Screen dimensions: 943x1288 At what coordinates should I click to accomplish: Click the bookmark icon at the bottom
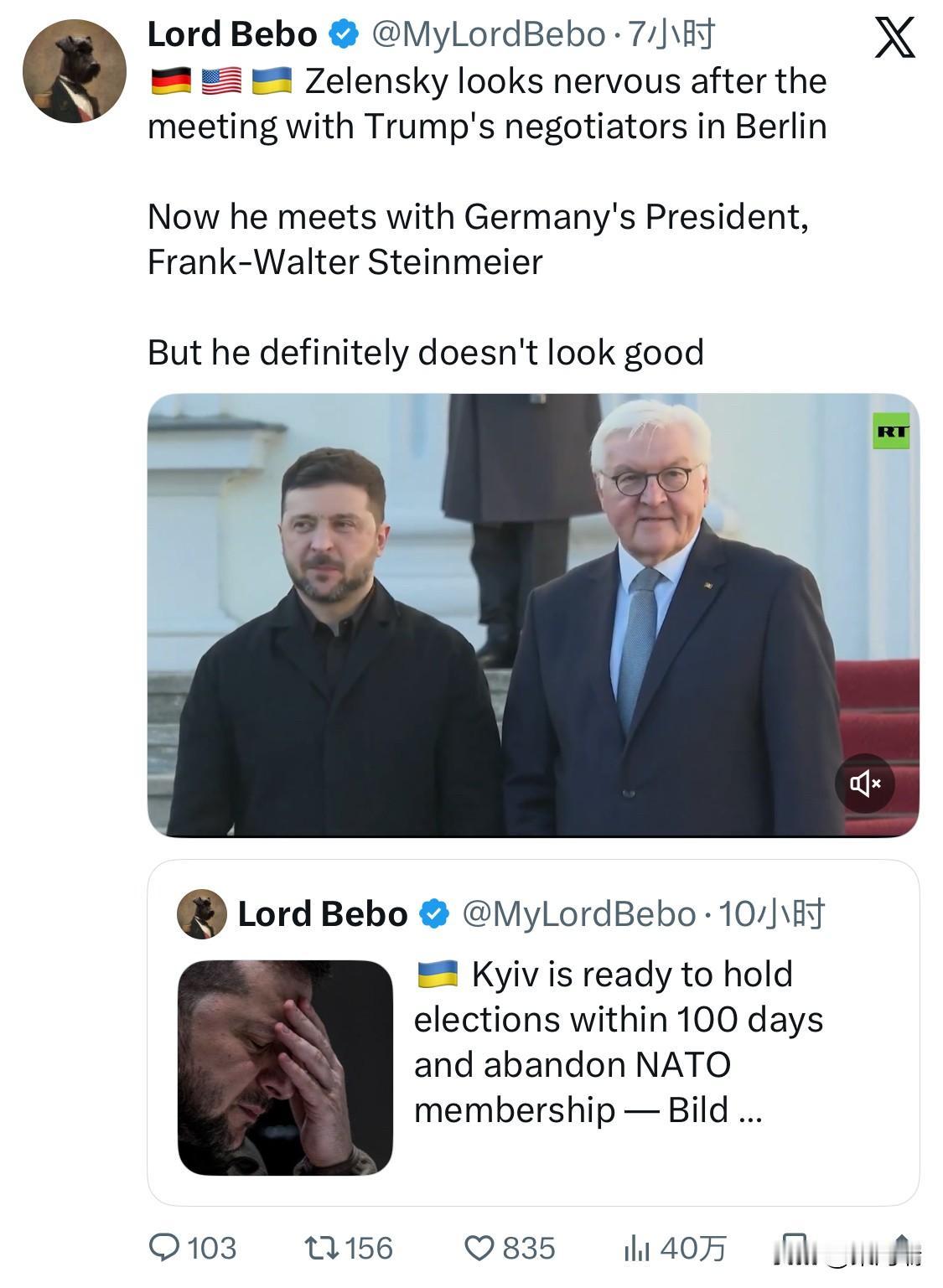click(792, 1248)
